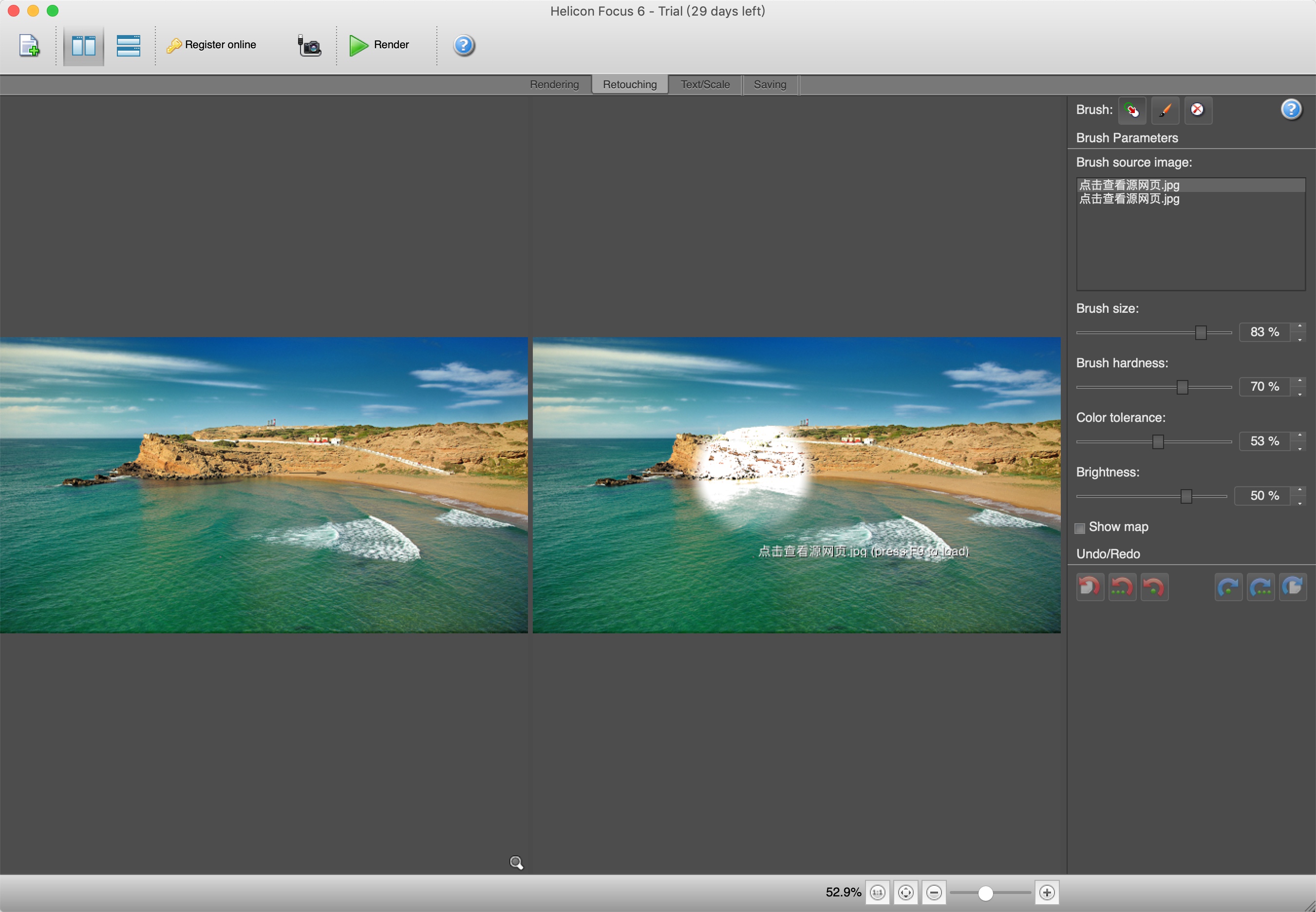Select the copy-from-source clone brush
The width and height of the screenshot is (1316, 912).
pos(1131,110)
